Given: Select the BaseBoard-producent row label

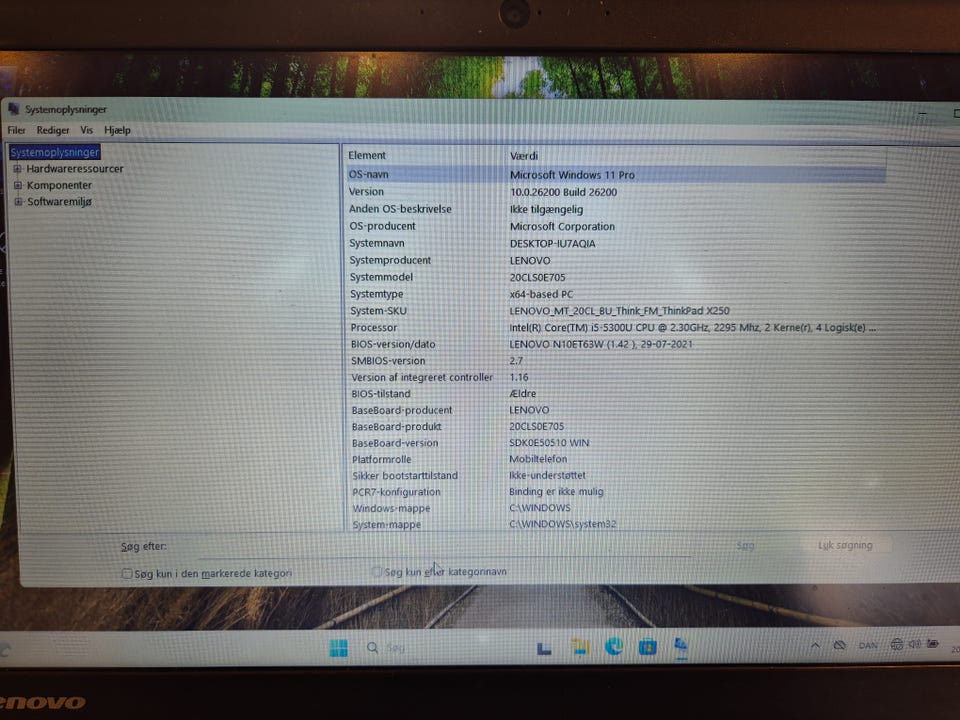Looking at the screenshot, I should [402, 410].
